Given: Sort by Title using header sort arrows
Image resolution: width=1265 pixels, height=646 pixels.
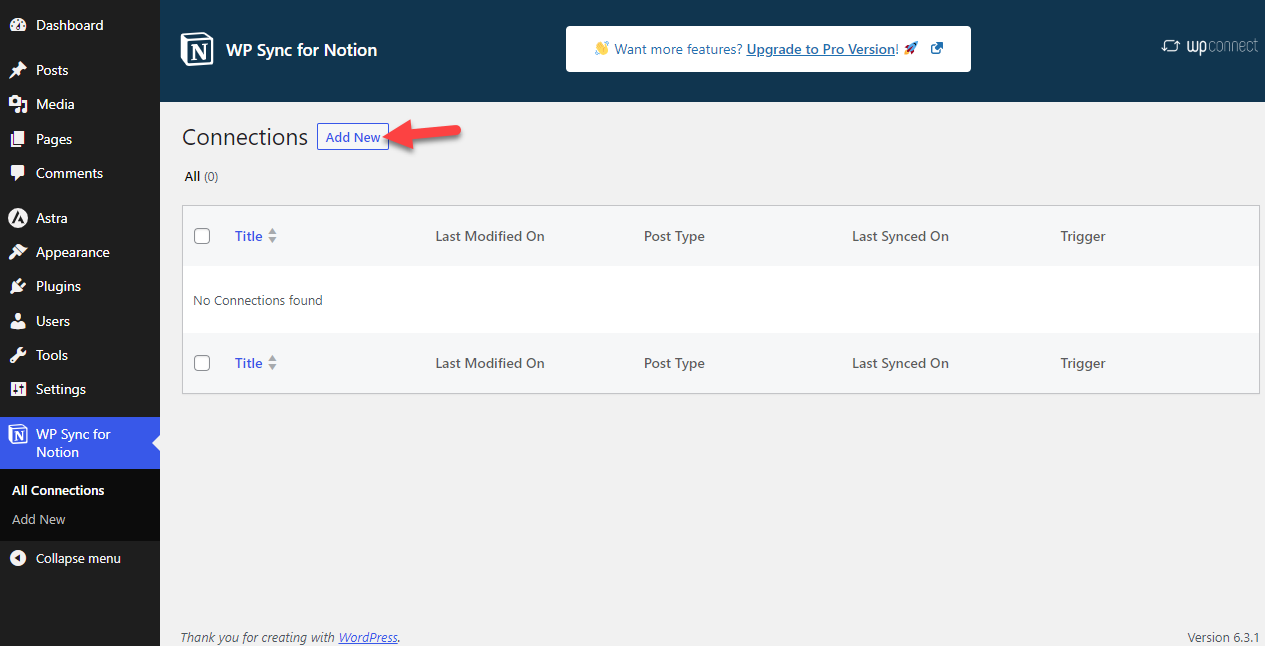Looking at the screenshot, I should click(x=272, y=236).
